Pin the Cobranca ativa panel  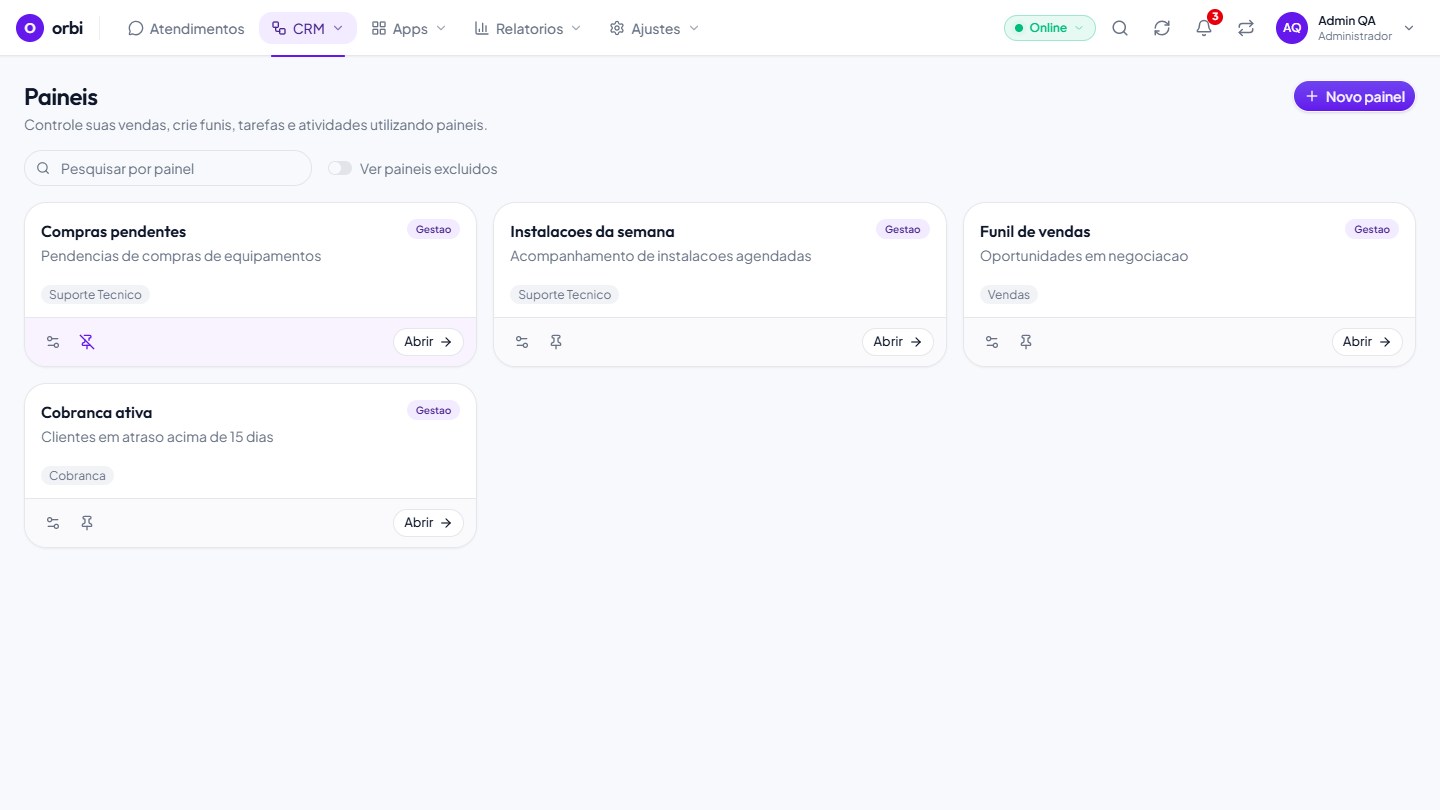87,523
